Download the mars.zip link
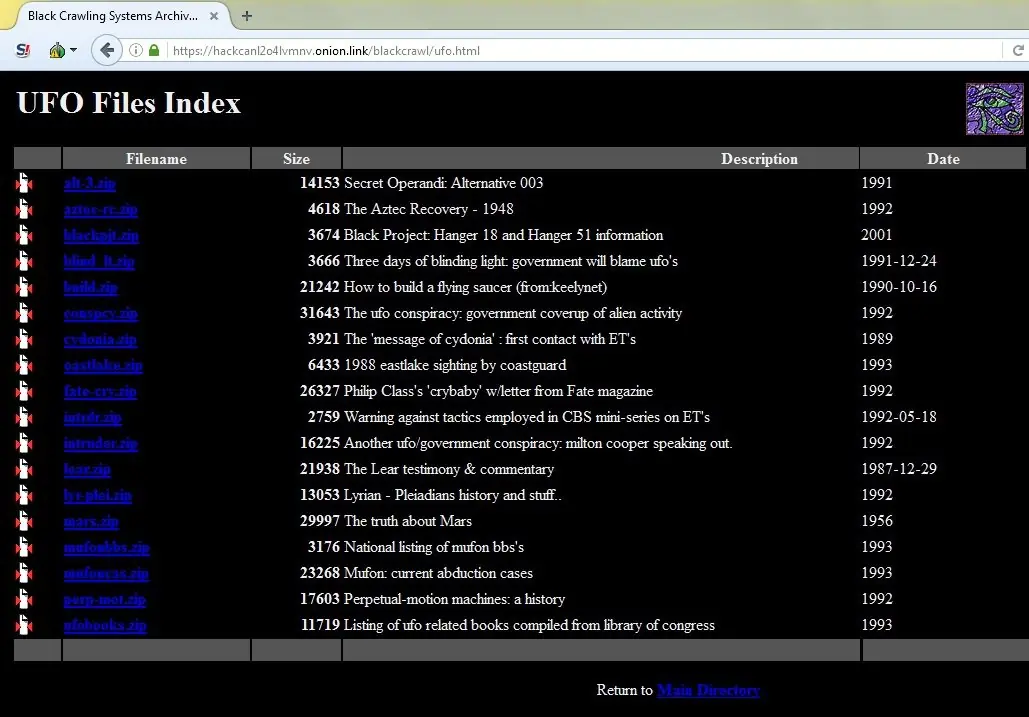Screen dimensions: 1029x717 91,521
